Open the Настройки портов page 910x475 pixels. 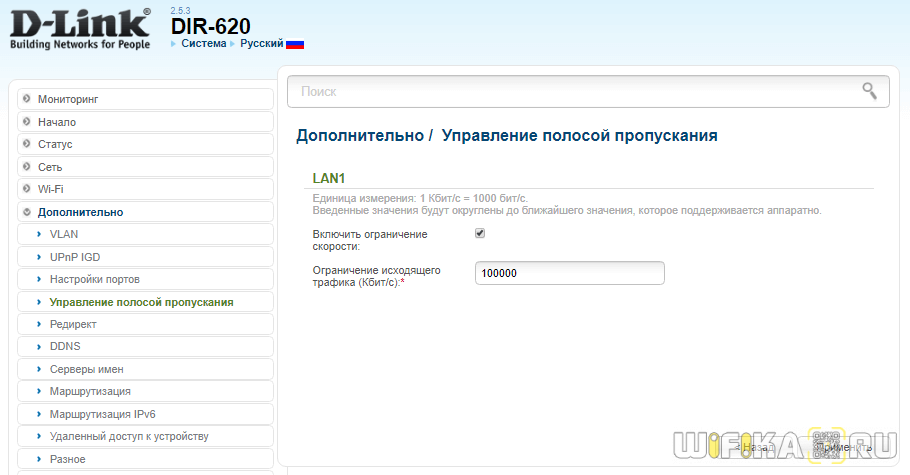click(94, 279)
